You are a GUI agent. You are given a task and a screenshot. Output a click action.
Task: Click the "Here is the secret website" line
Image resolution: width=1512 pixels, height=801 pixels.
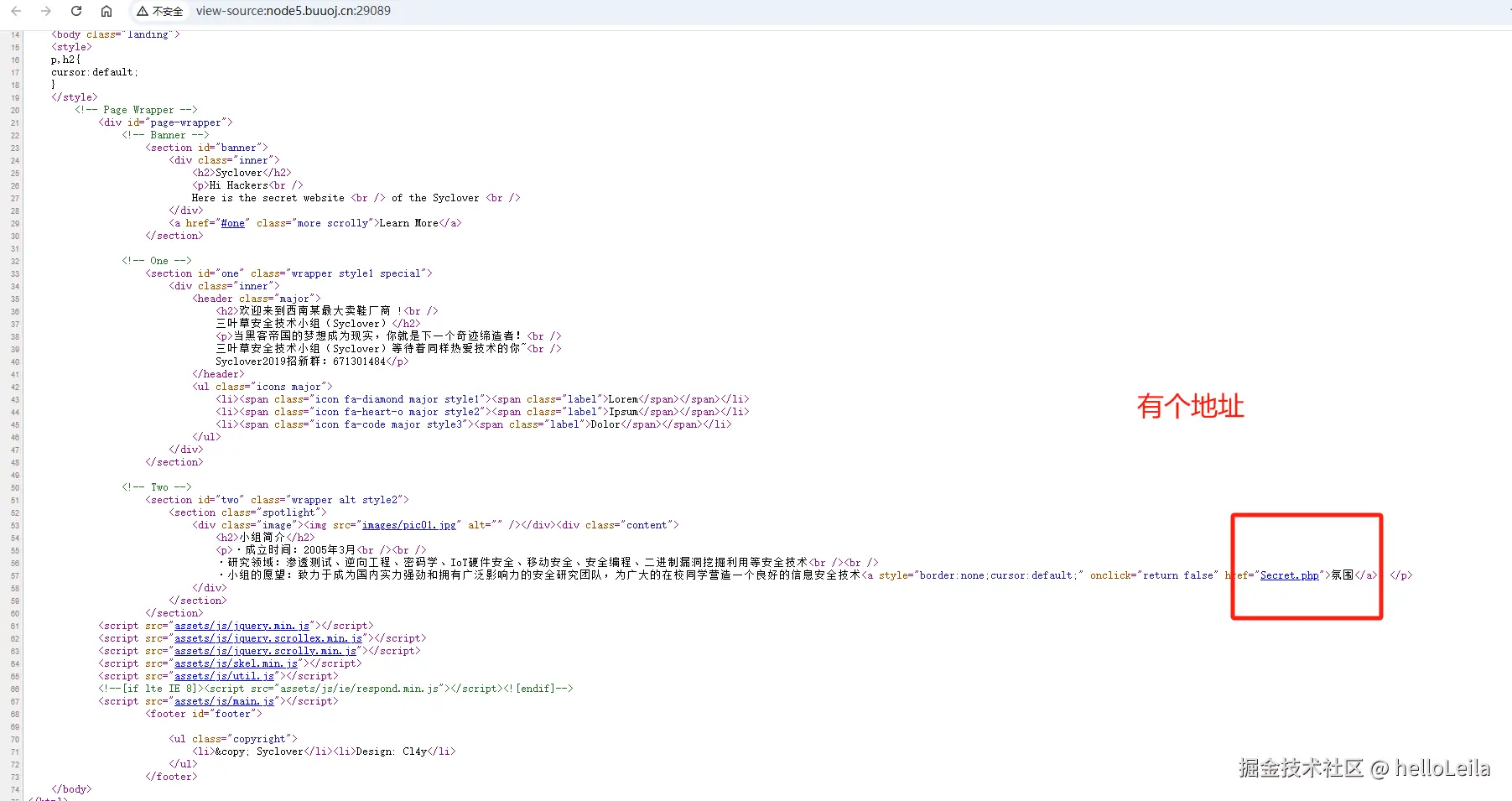pyautogui.click(x=356, y=198)
